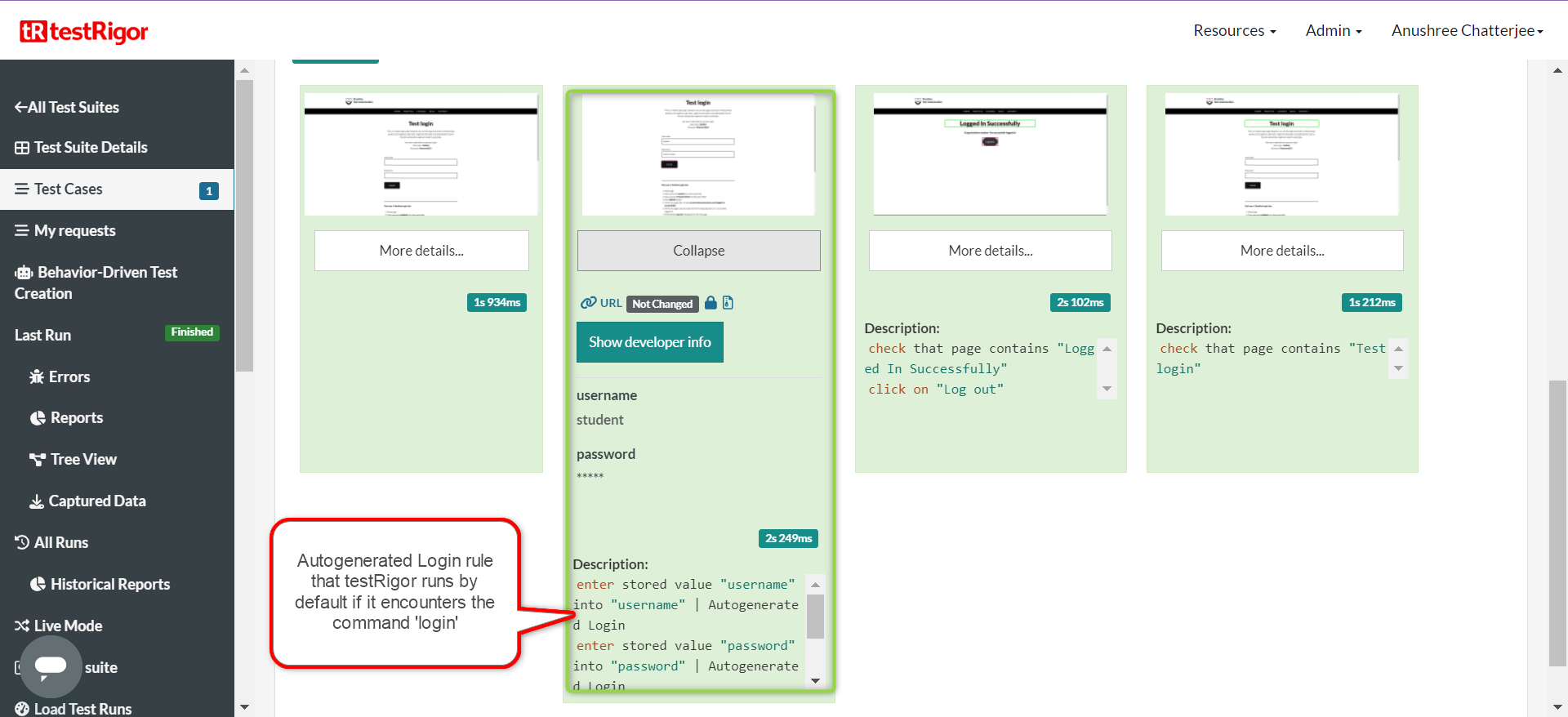The width and height of the screenshot is (1568, 717).
Task: Click the Logged In Successfully step thumbnail
Action: [990, 154]
